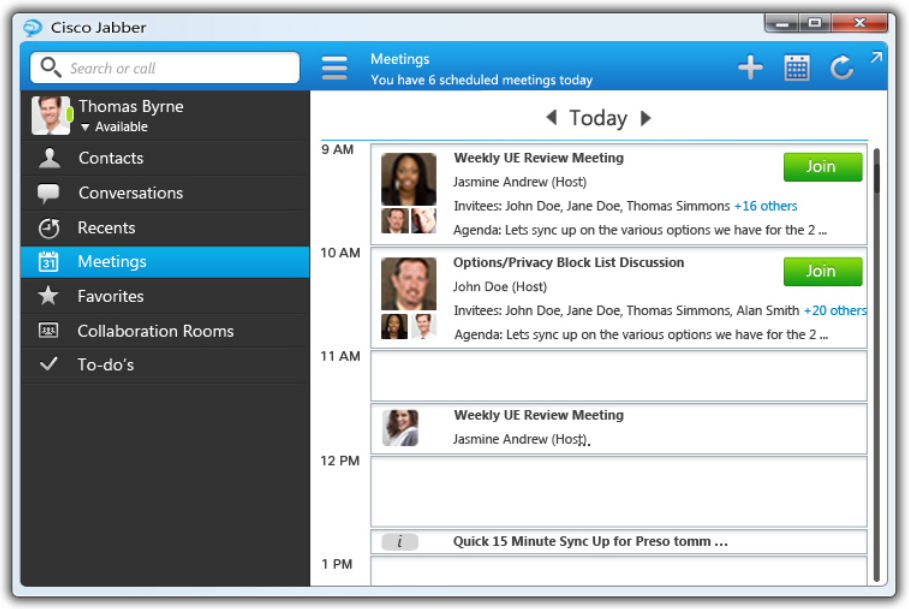Go to previous day arrow
909x609 pixels.
pos(551,118)
